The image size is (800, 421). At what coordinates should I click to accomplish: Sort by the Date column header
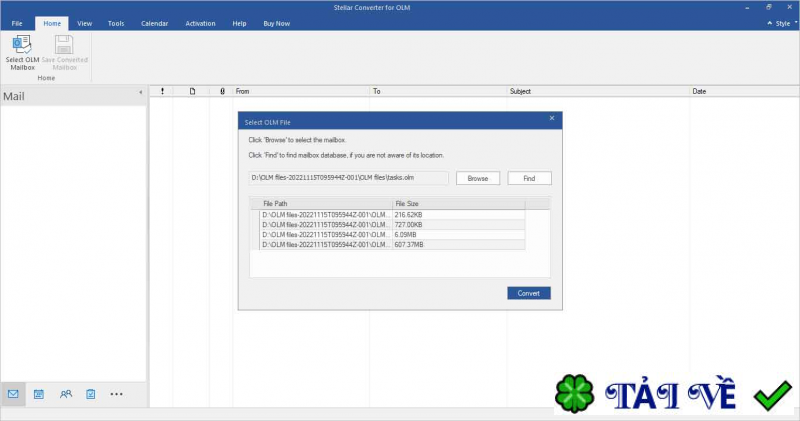tap(745, 91)
